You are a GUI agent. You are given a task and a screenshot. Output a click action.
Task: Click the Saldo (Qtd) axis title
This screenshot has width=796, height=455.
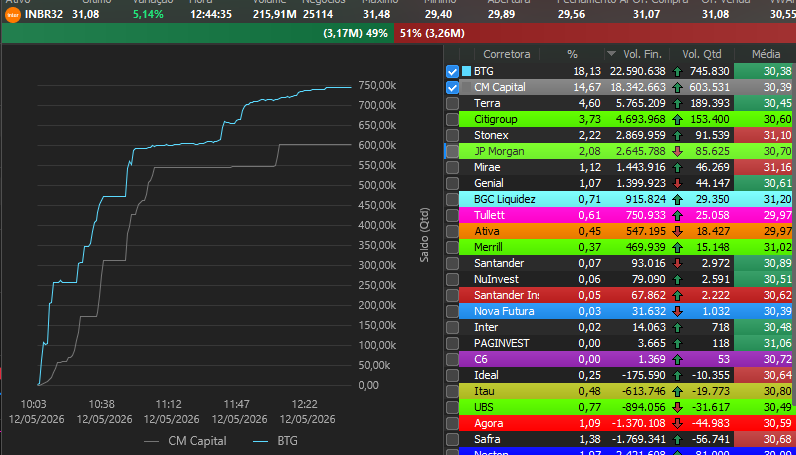(424, 234)
